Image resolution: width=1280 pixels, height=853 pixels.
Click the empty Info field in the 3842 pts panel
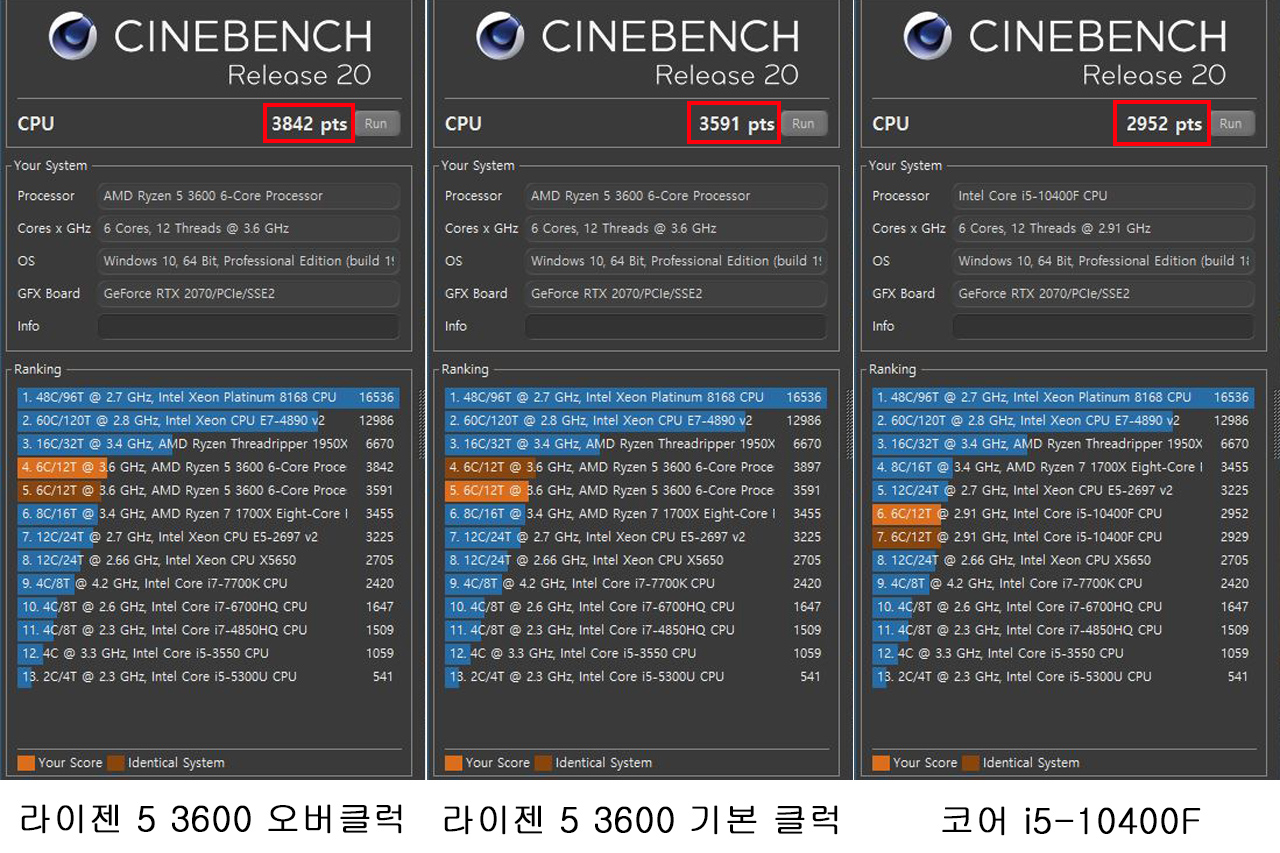pos(248,327)
